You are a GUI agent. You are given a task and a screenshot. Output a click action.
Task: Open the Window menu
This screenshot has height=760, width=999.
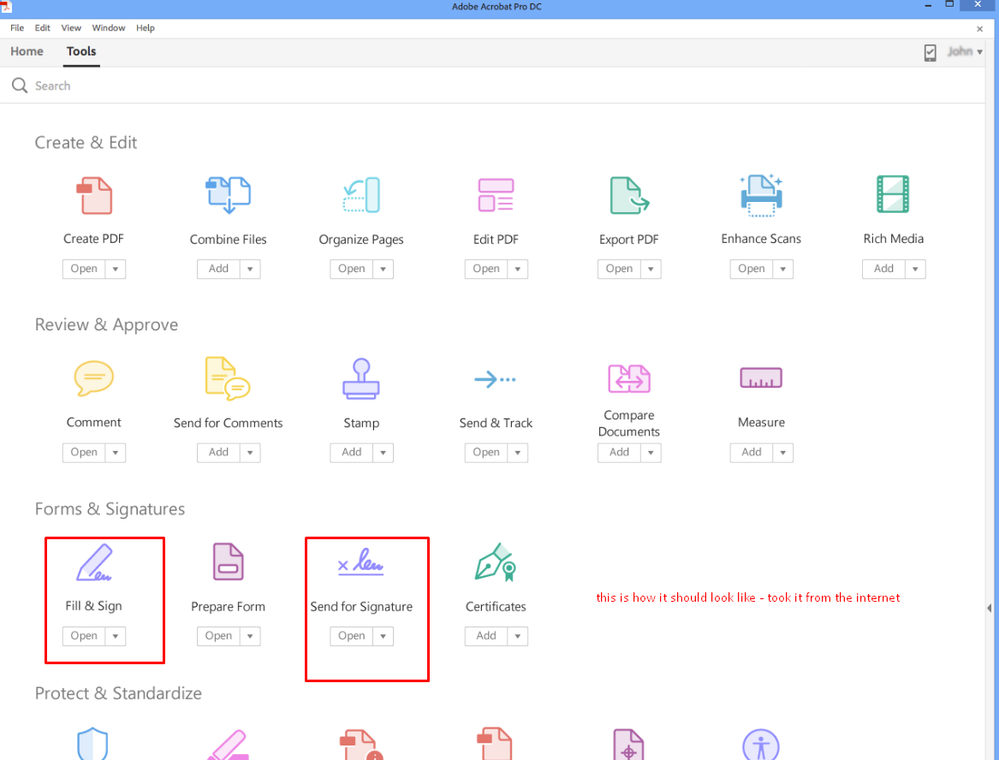tap(108, 28)
